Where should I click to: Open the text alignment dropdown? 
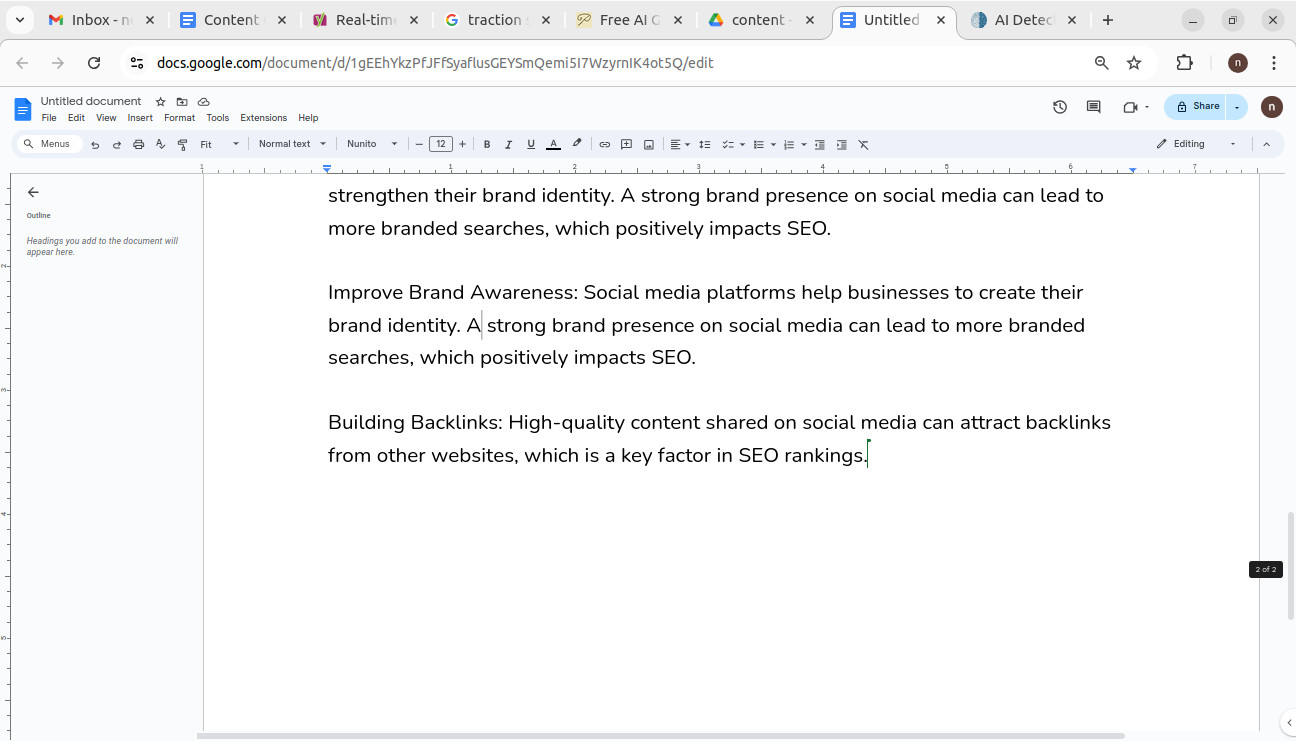click(x=680, y=145)
